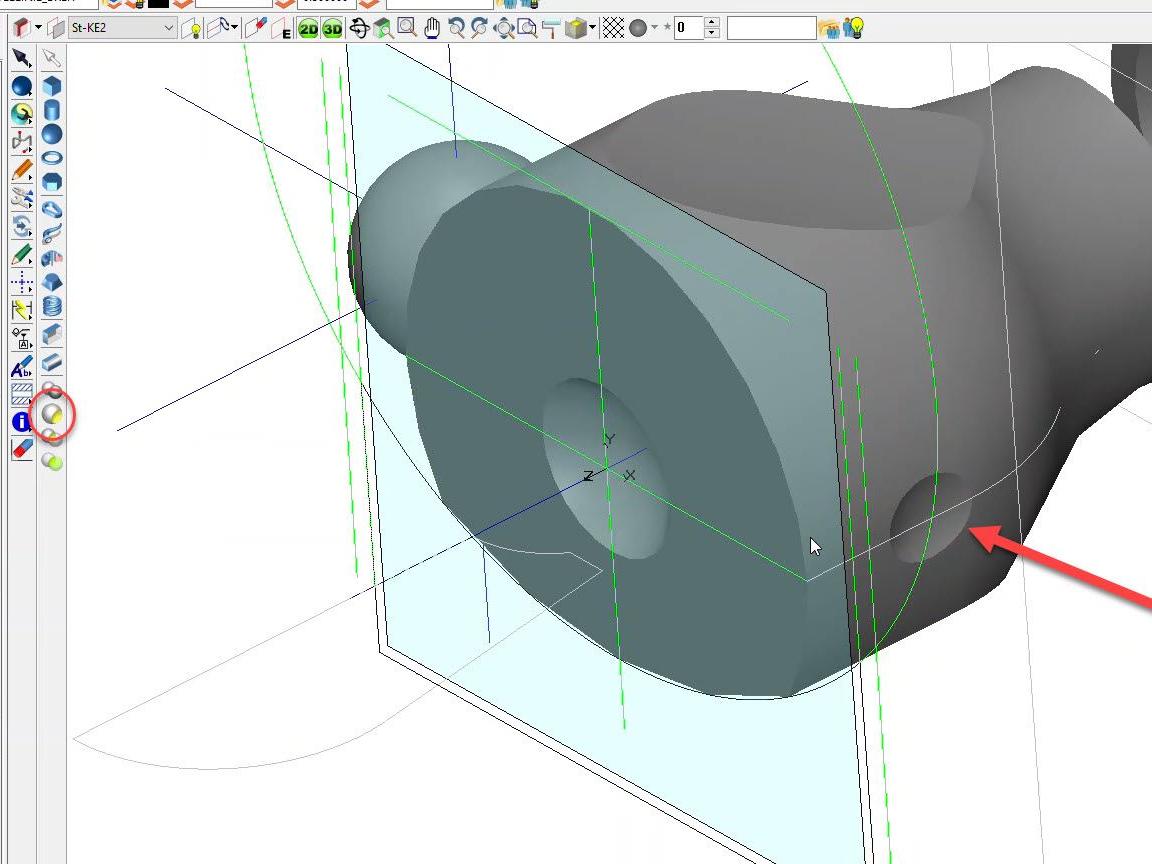This screenshot has width=1152, height=864.
Task: Click the 3D rotate view icon
Action: point(359,28)
